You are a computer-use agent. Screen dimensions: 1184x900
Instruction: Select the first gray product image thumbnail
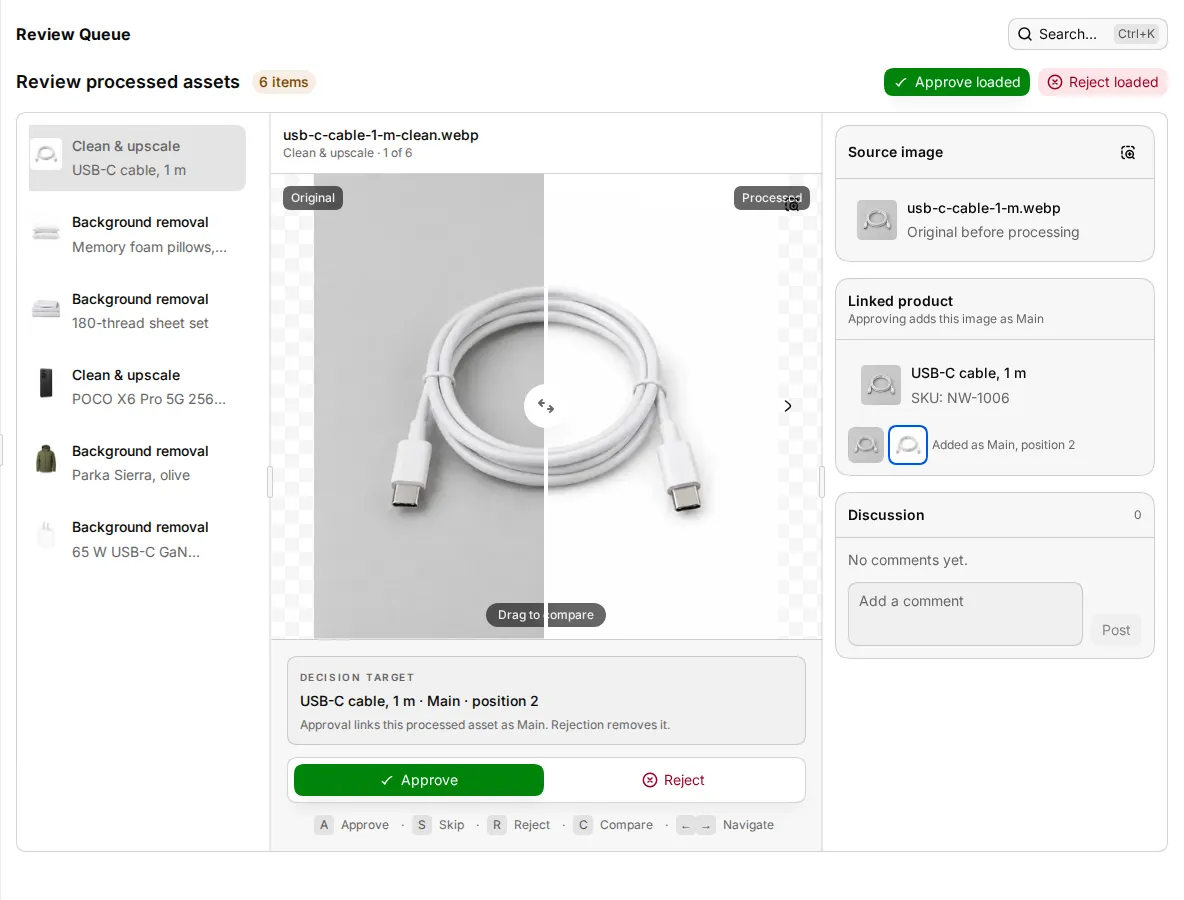click(866, 445)
